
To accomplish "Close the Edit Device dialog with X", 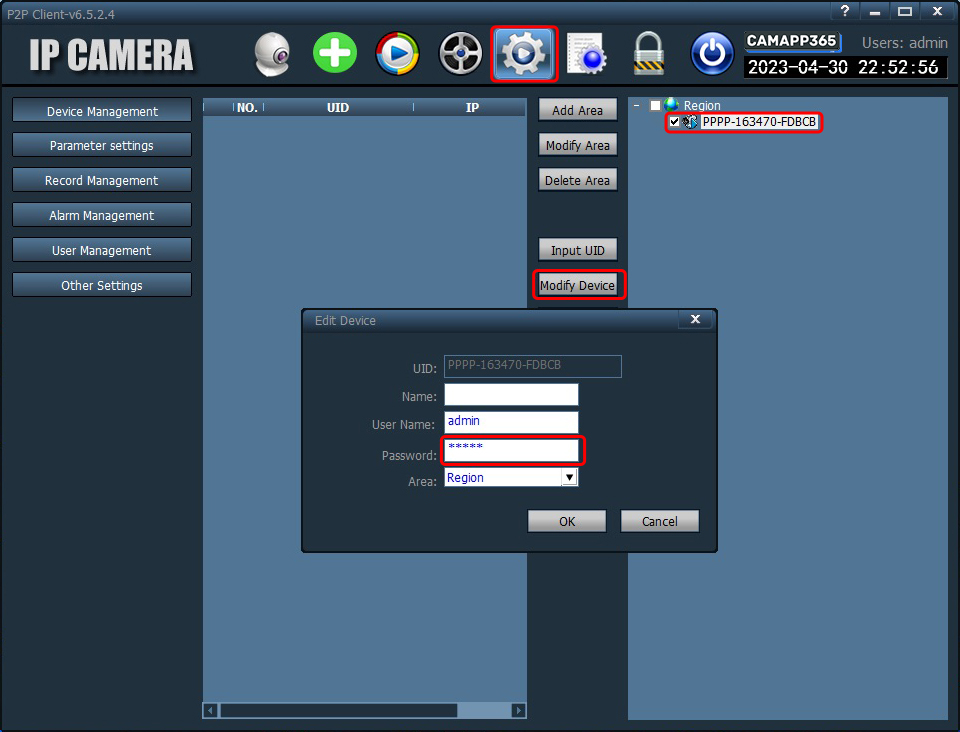I will pyautogui.click(x=696, y=319).
